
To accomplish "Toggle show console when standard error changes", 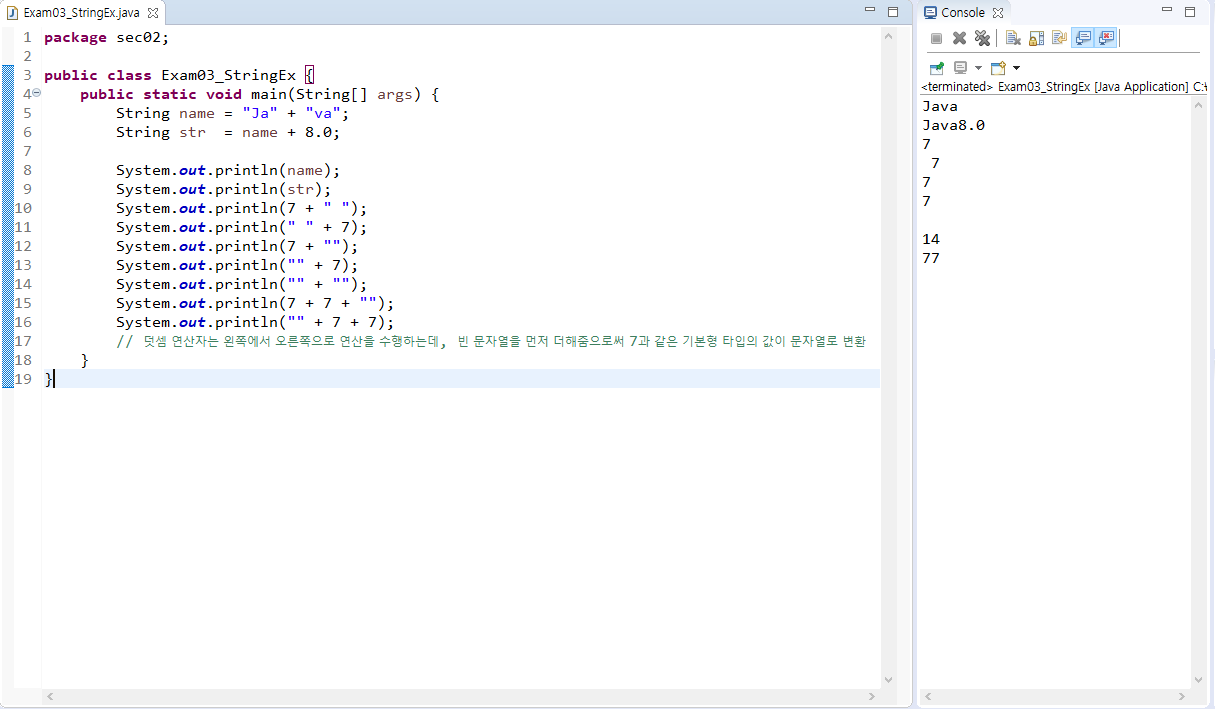I will [1105, 38].
